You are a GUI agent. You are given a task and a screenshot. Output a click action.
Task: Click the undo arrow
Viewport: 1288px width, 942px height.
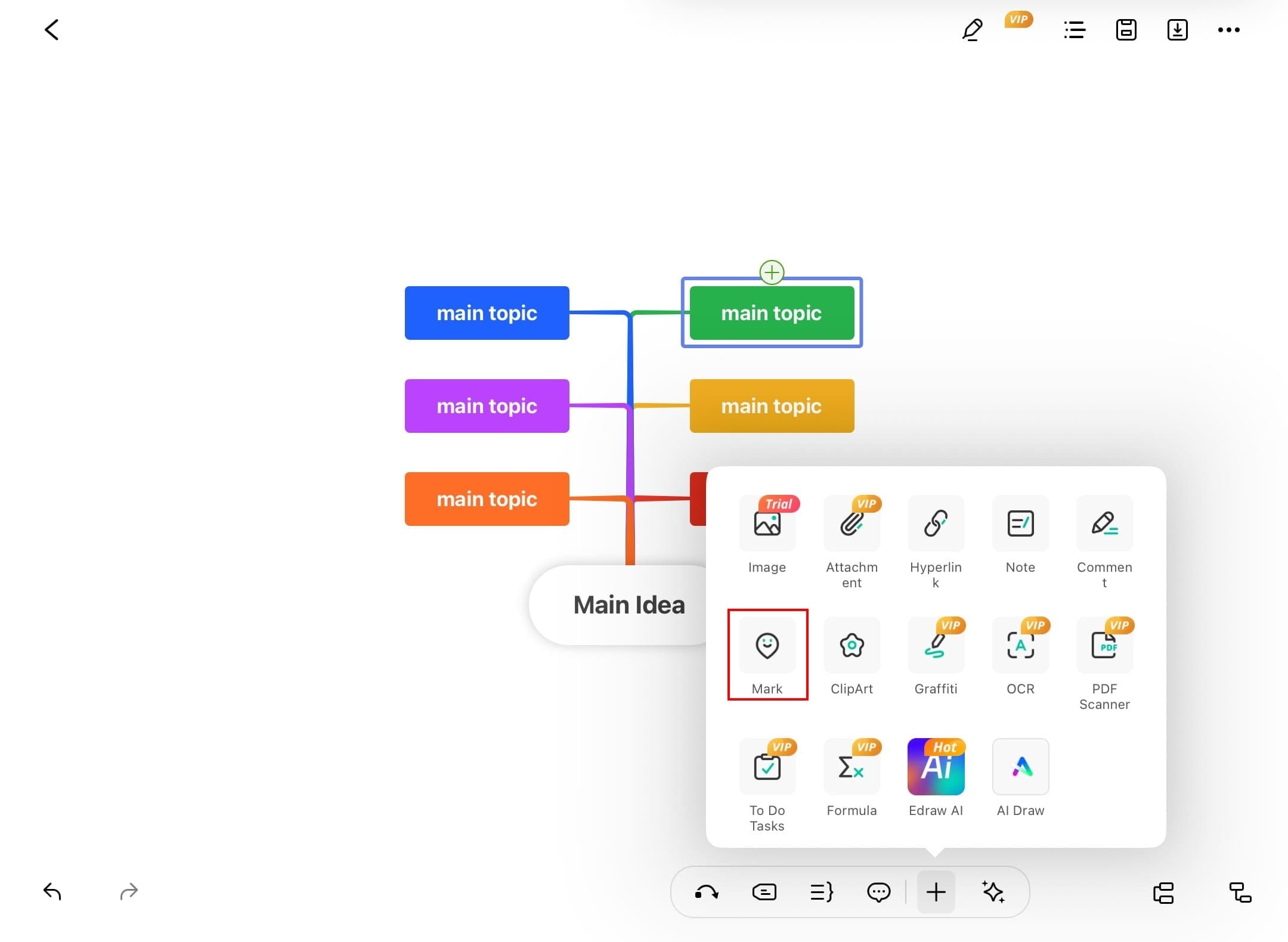(x=52, y=892)
